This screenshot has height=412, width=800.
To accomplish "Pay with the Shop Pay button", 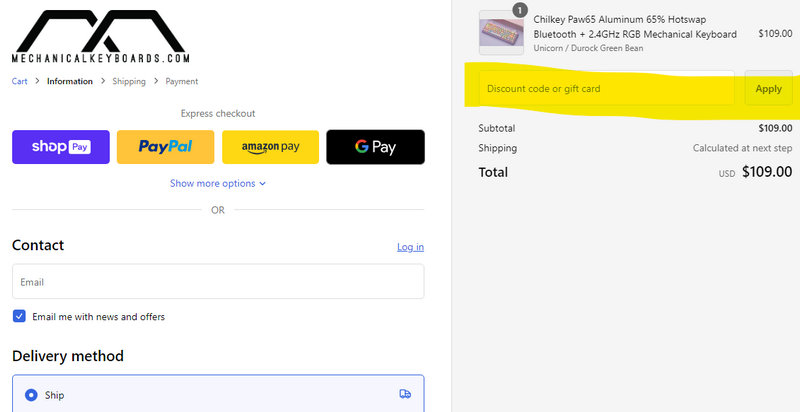I will coord(61,147).
